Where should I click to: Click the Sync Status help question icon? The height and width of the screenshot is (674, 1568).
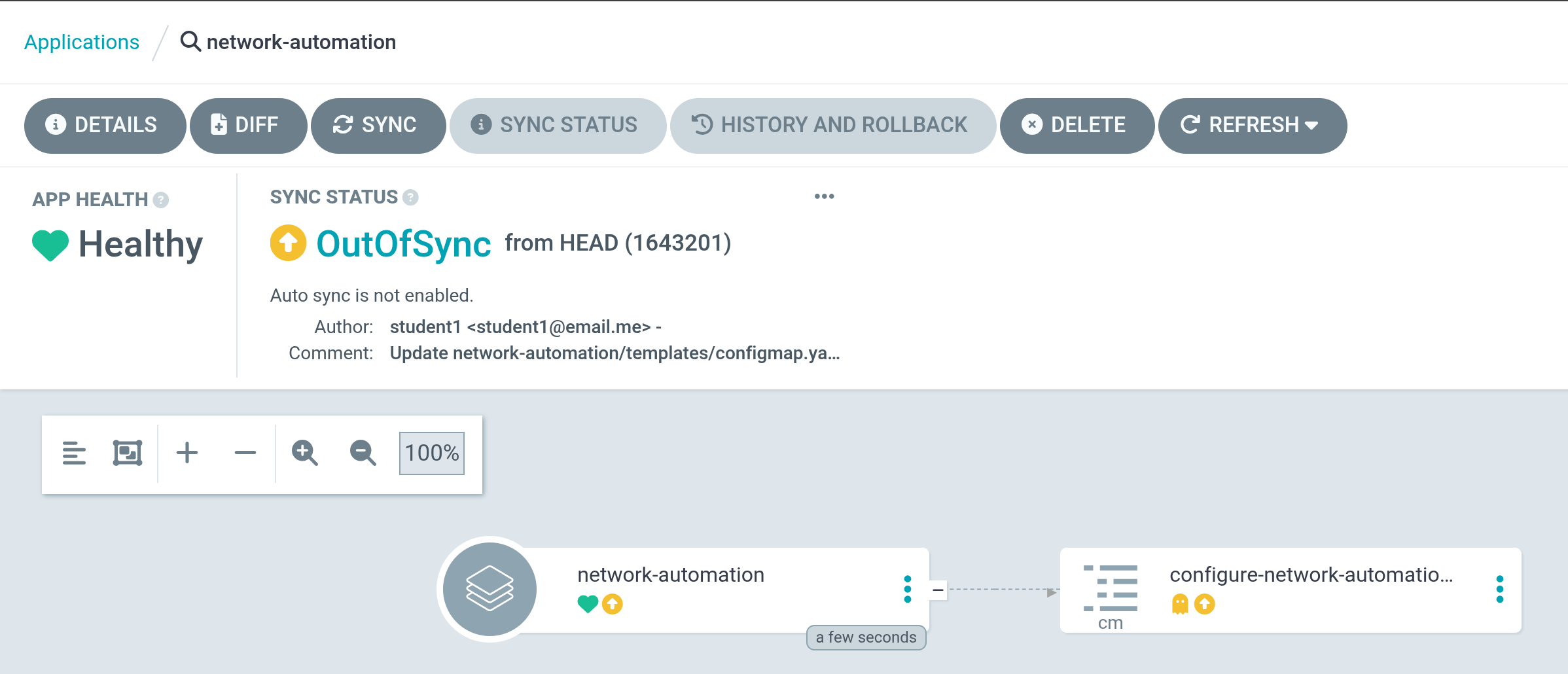[x=410, y=198]
